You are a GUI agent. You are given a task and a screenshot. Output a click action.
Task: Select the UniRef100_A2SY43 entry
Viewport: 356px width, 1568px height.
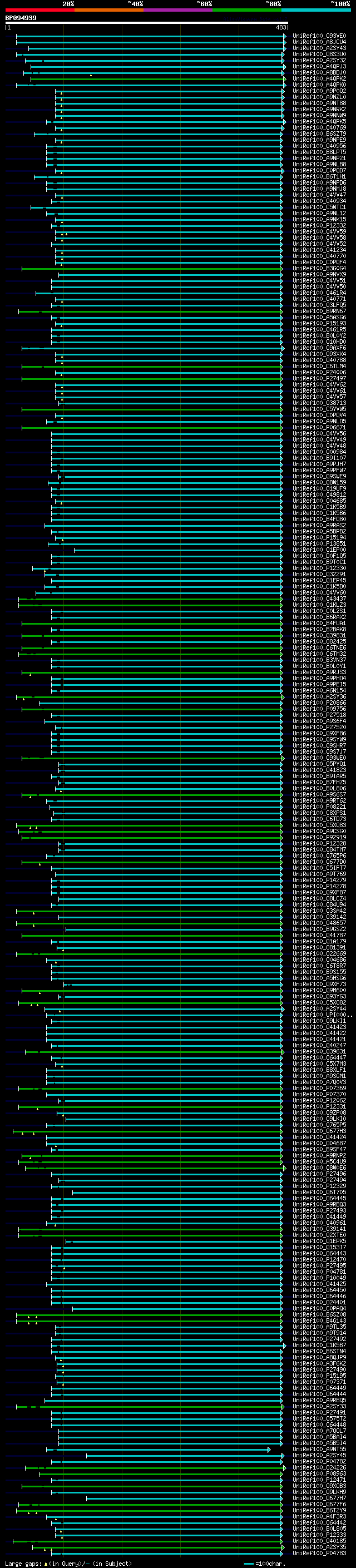pyautogui.click(x=319, y=48)
